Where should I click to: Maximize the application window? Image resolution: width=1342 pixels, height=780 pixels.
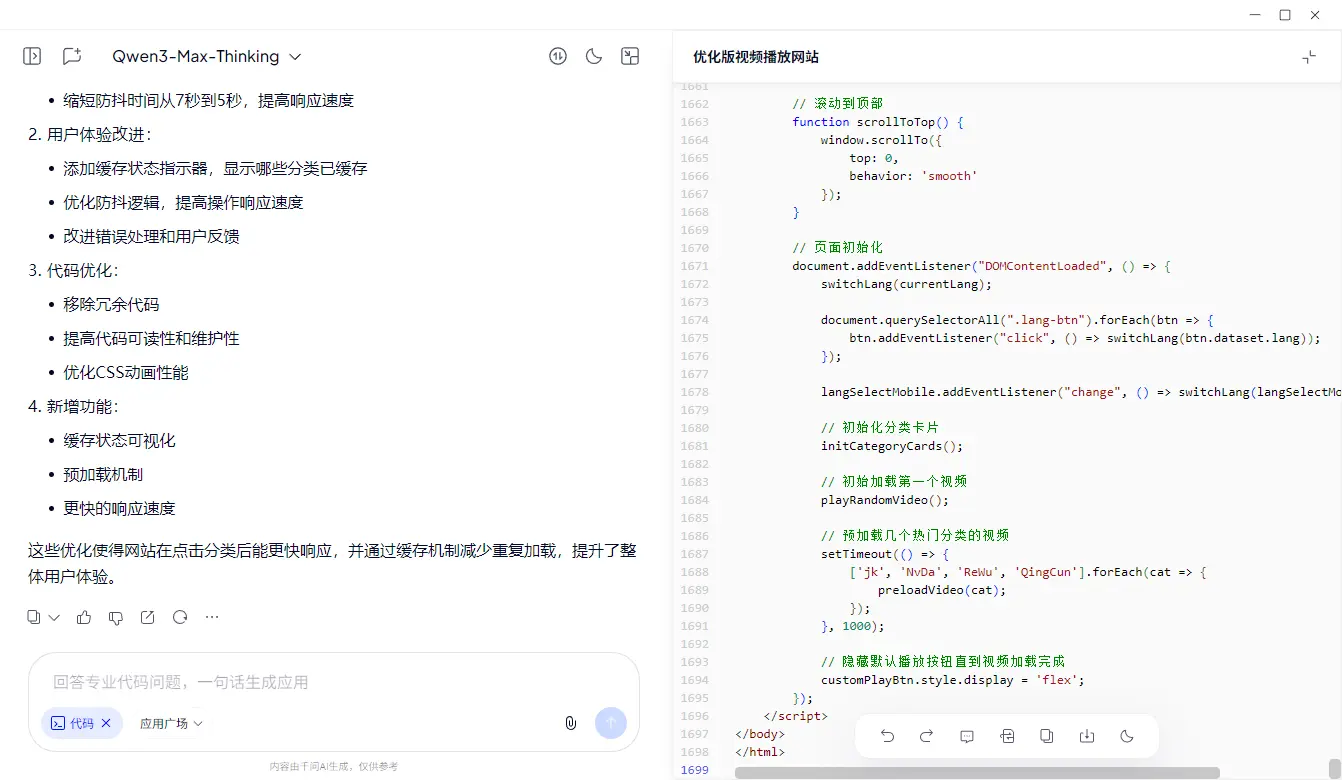point(1285,15)
